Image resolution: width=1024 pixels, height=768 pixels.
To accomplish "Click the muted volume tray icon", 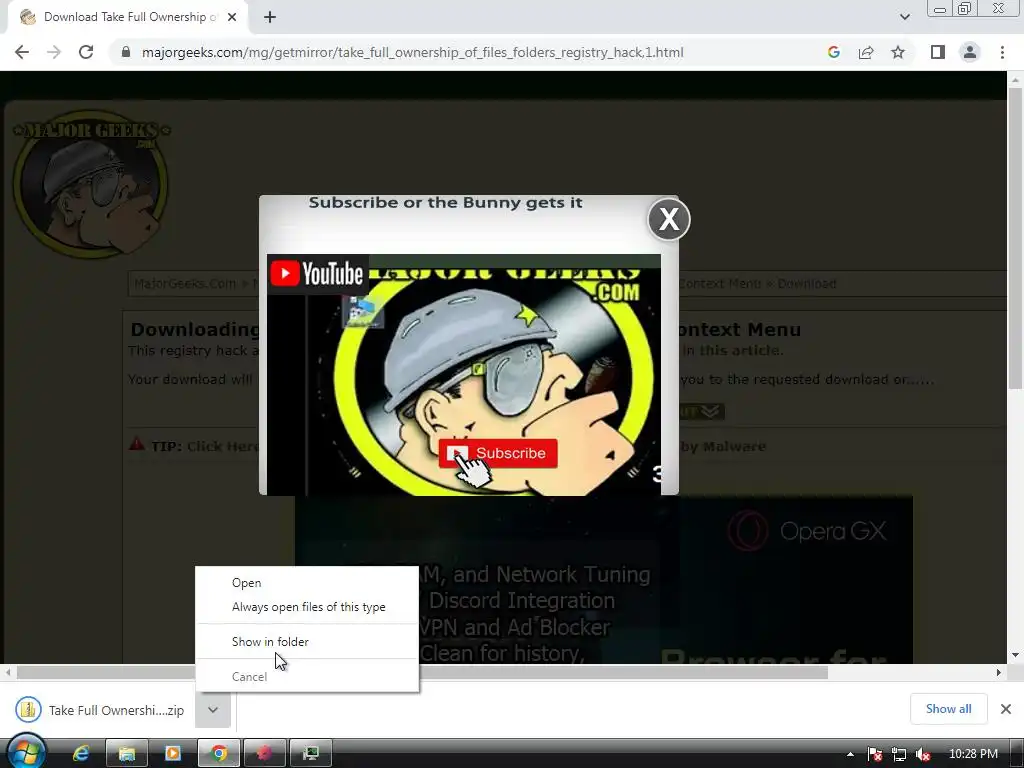I will coord(923,754).
